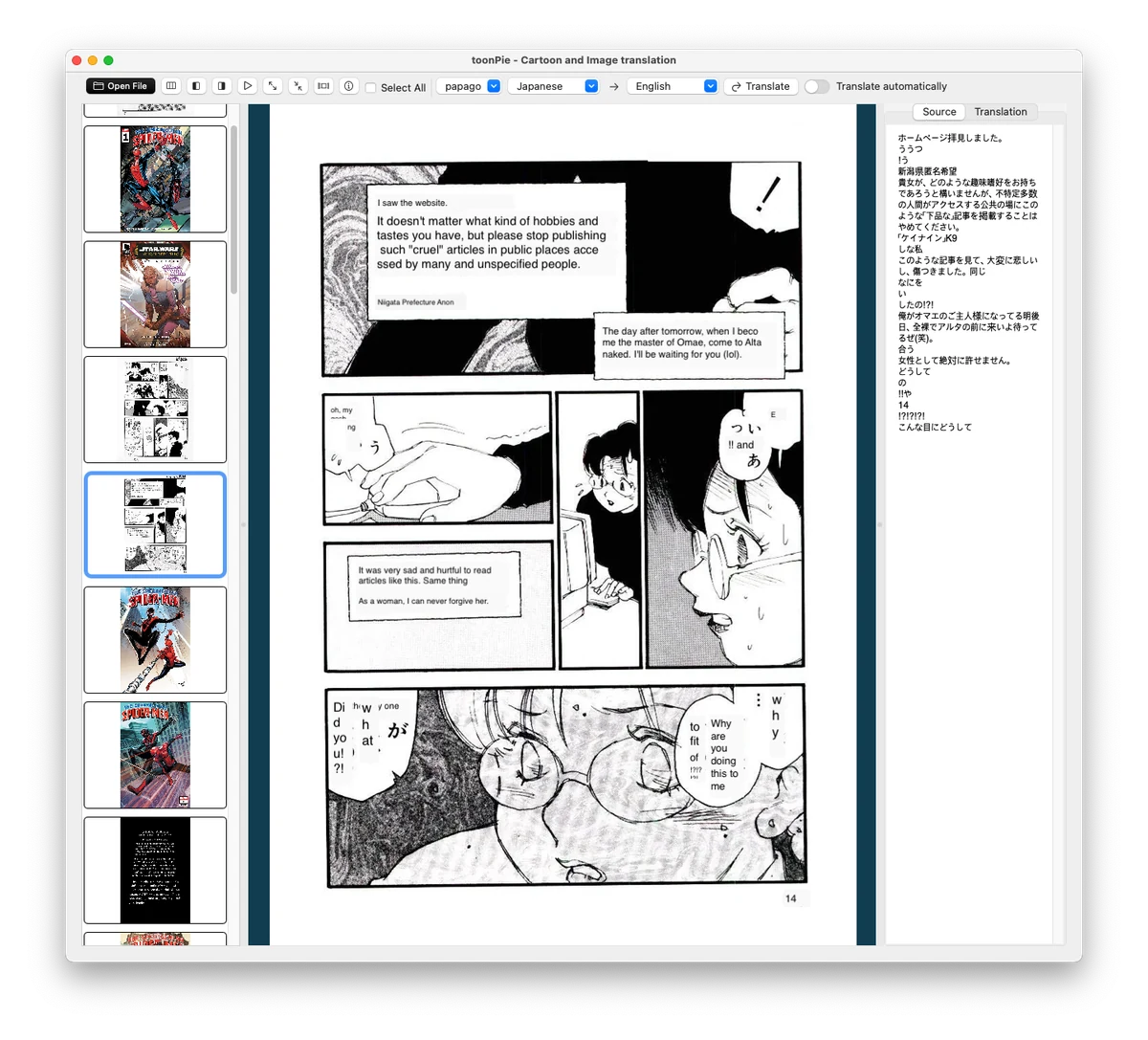Open the papago translator engine dropdown
Viewport: 1148px width, 1040px height.
pyautogui.click(x=469, y=86)
